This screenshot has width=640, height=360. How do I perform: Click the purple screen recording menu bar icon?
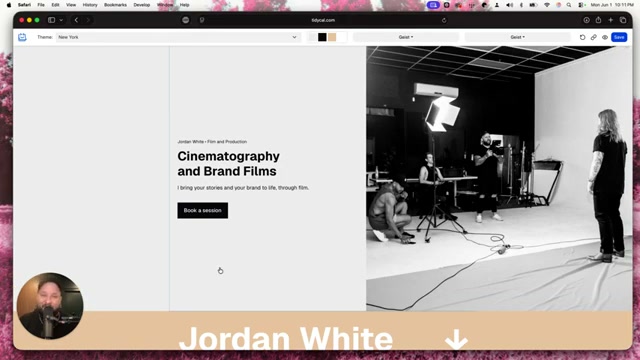tap(433, 5)
